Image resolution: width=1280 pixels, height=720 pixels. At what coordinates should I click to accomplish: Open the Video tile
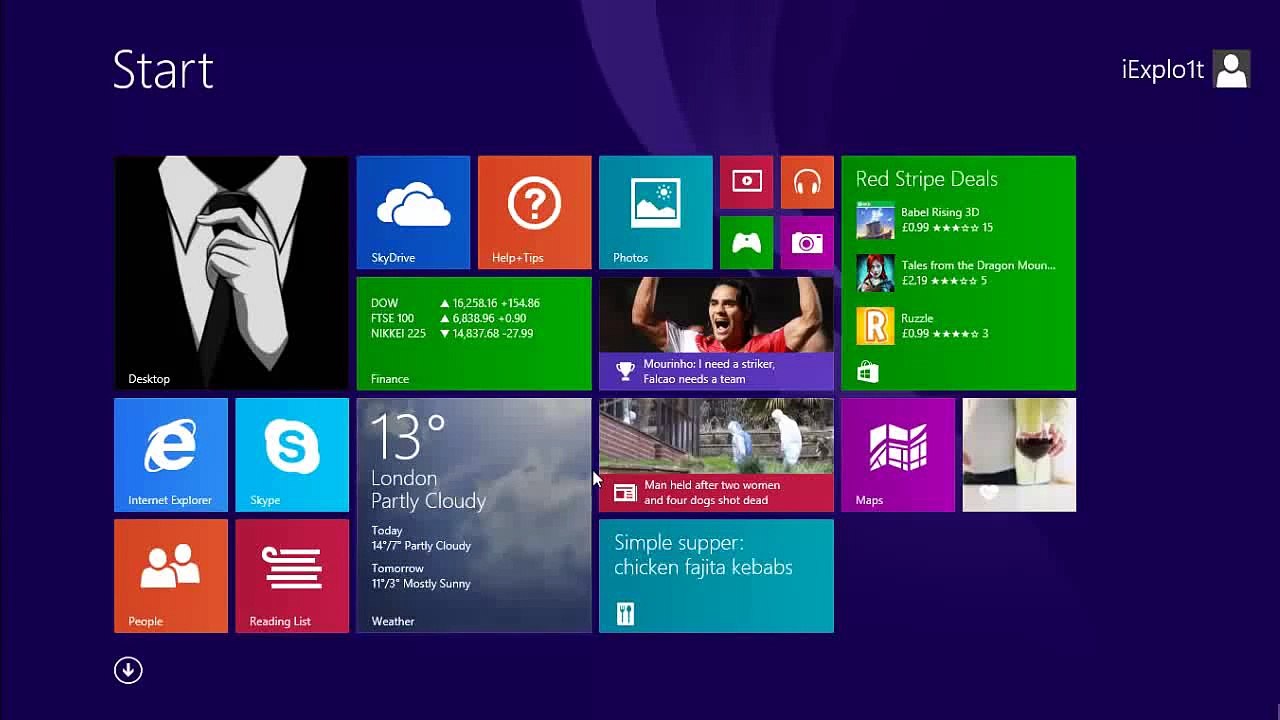[x=746, y=182]
